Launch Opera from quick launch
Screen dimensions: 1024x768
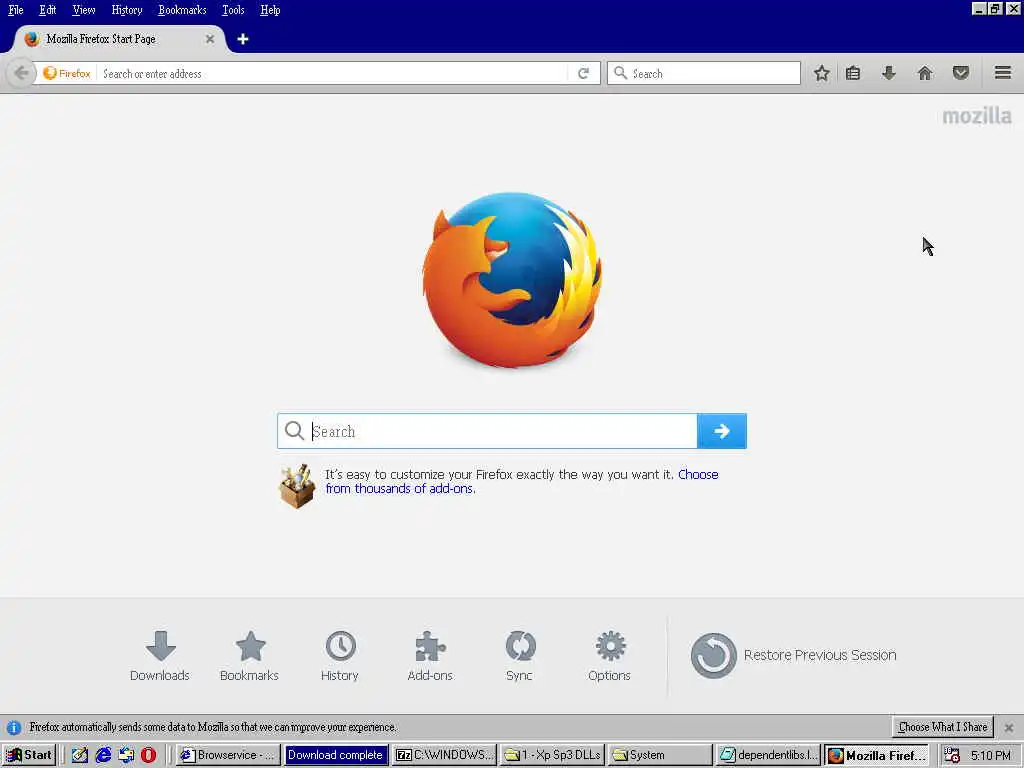pyautogui.click(x=148, y=755)
